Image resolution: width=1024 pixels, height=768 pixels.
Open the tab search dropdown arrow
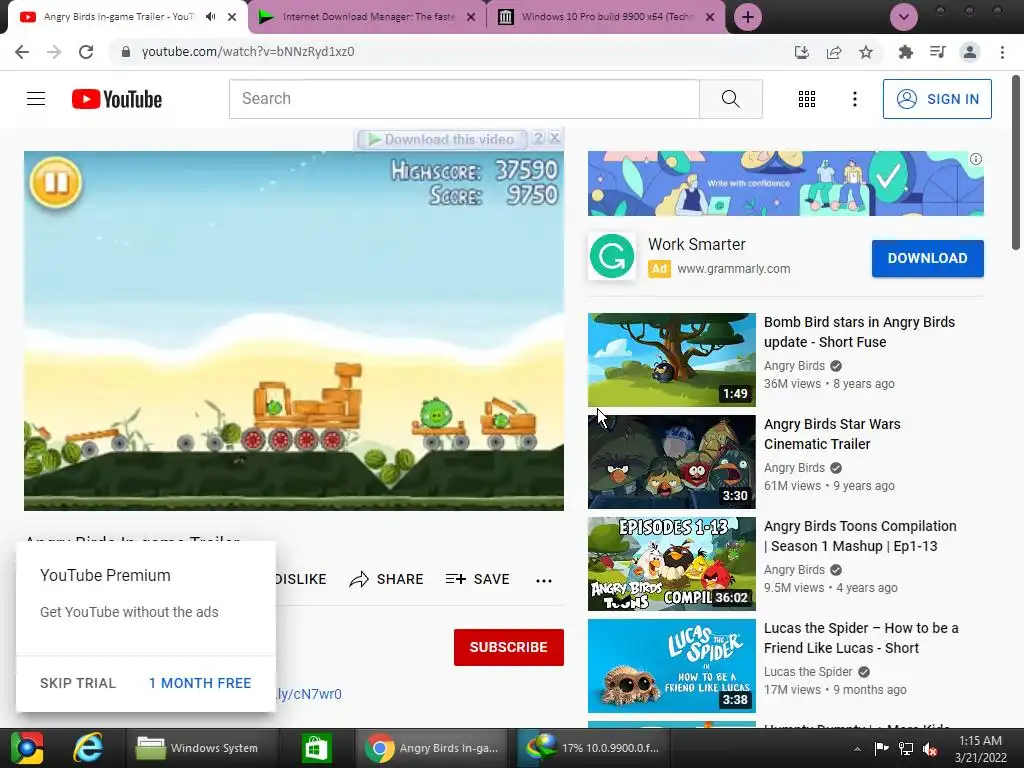[x=904, y=17]
